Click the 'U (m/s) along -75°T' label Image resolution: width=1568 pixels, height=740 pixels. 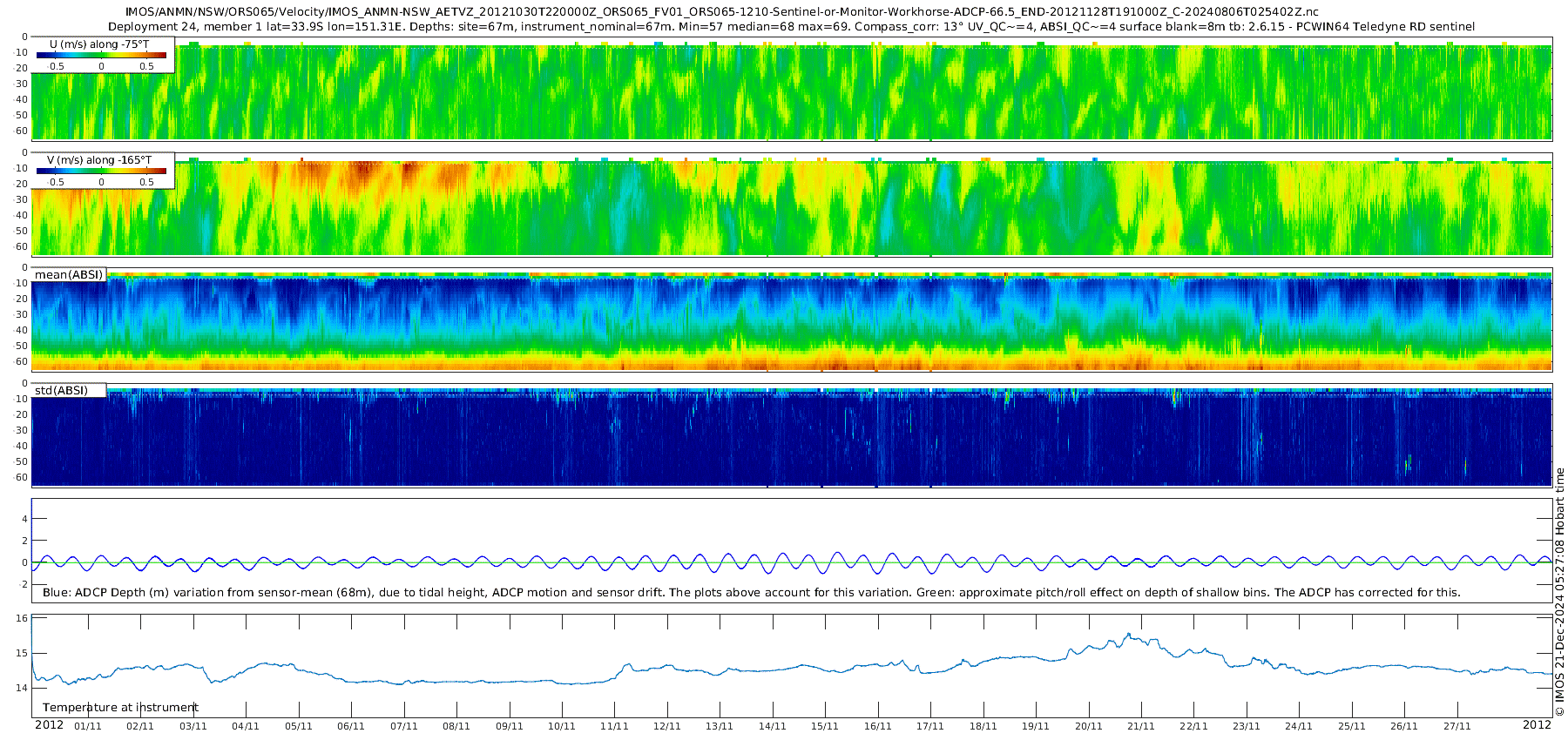click(x=100, y=44)
